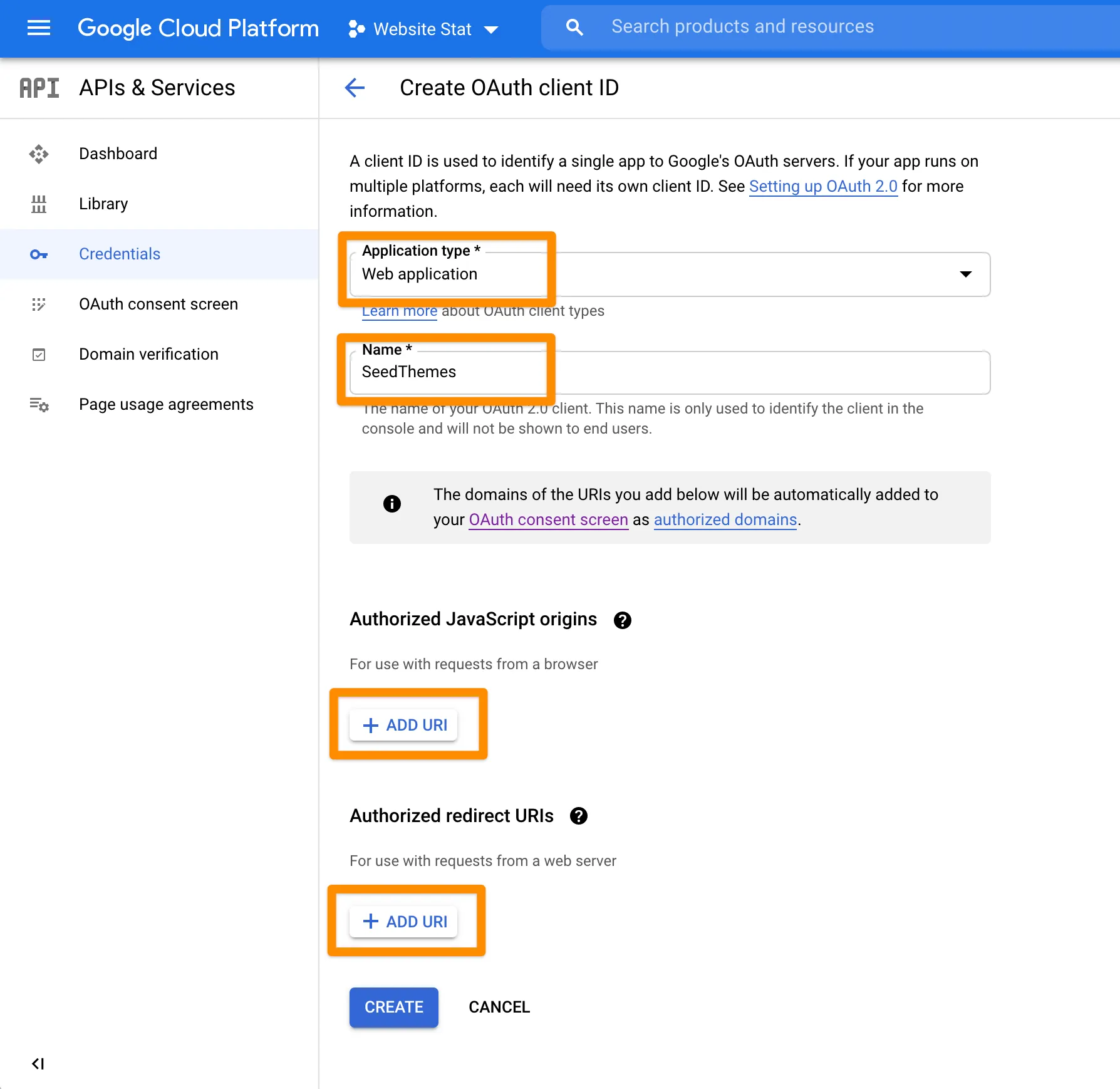The width and height of the screenshot is (1120, 1089).
Task: Click the Library icon in the sidebar
Action: (39, 204)
